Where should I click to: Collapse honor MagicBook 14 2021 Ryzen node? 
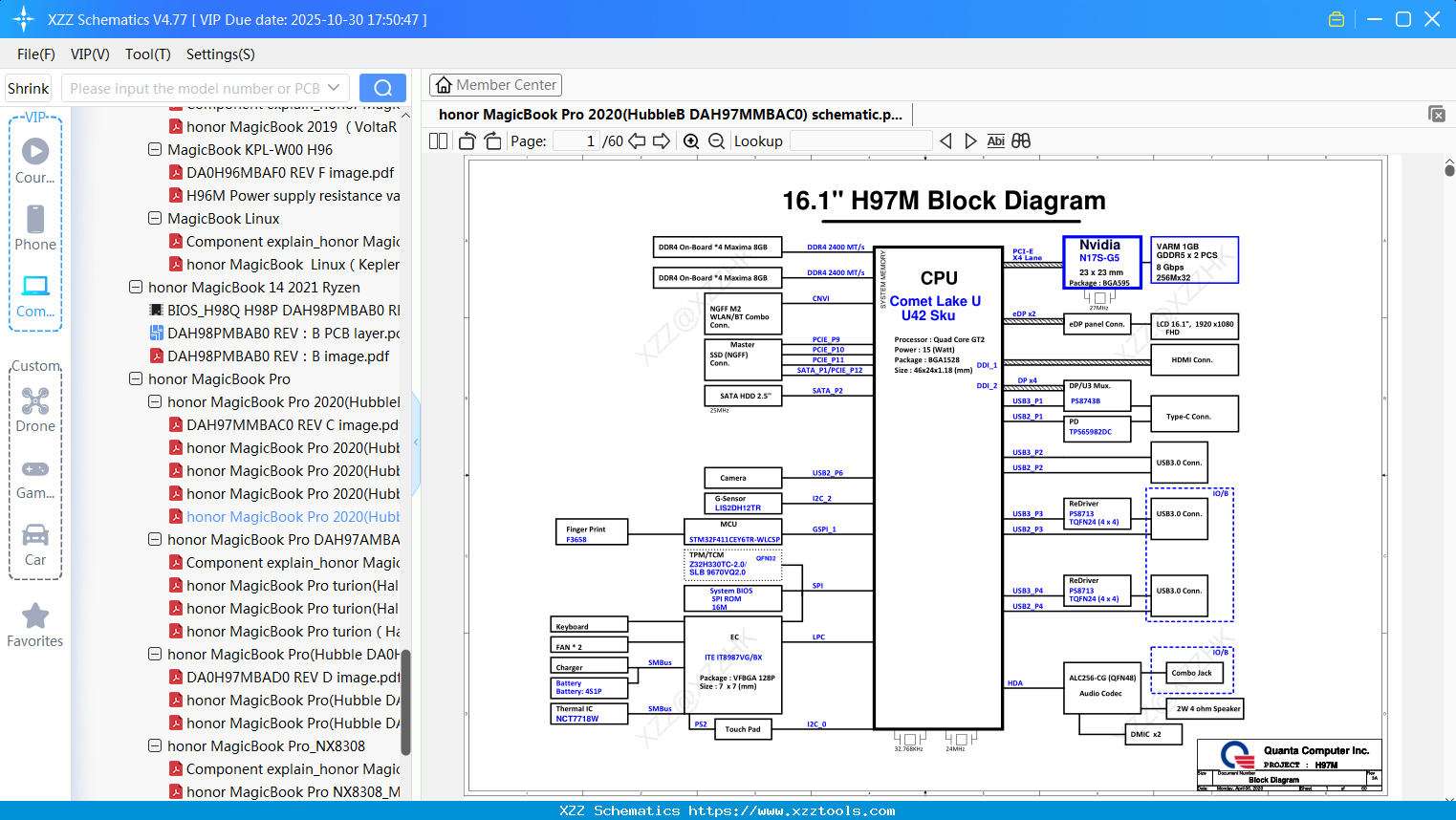(136, 287)
